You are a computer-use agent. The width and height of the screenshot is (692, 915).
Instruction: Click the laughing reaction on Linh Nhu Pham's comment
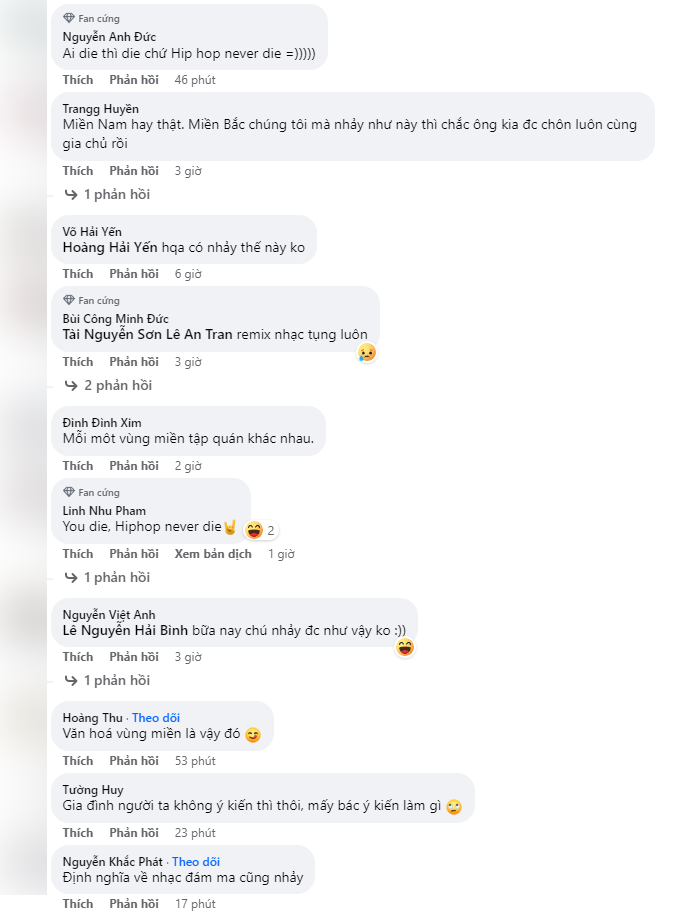[254, 530]
